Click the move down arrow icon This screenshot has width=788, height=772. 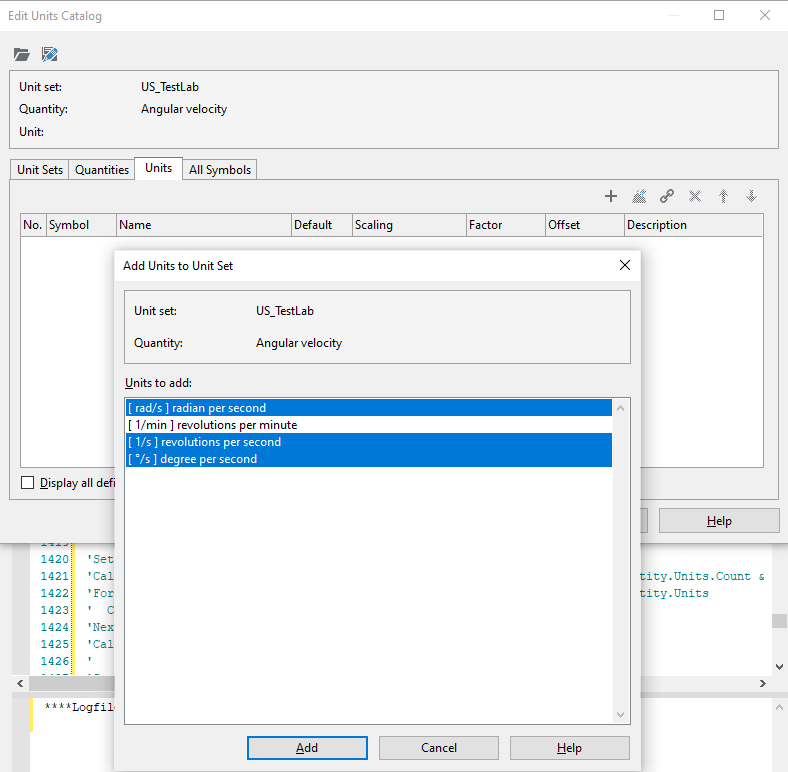pos(751,196)
